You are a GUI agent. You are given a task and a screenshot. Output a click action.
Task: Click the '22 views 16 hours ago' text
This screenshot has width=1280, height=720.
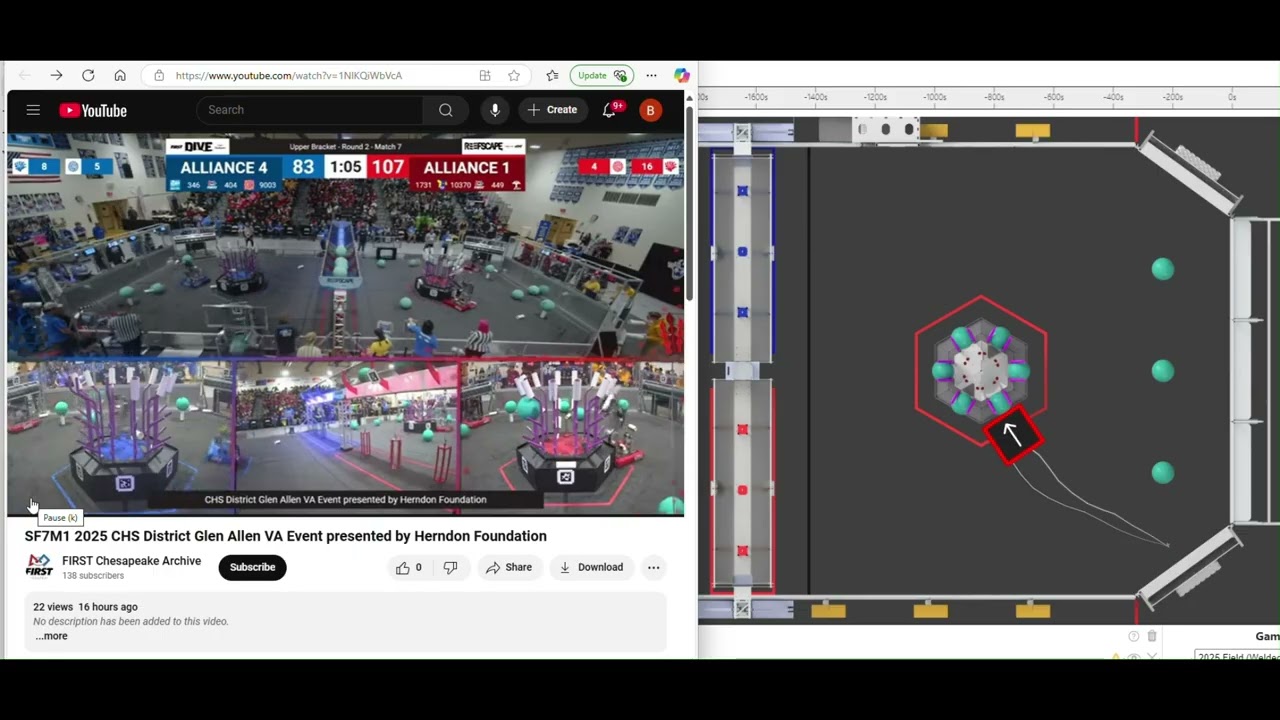pos(85,607)
